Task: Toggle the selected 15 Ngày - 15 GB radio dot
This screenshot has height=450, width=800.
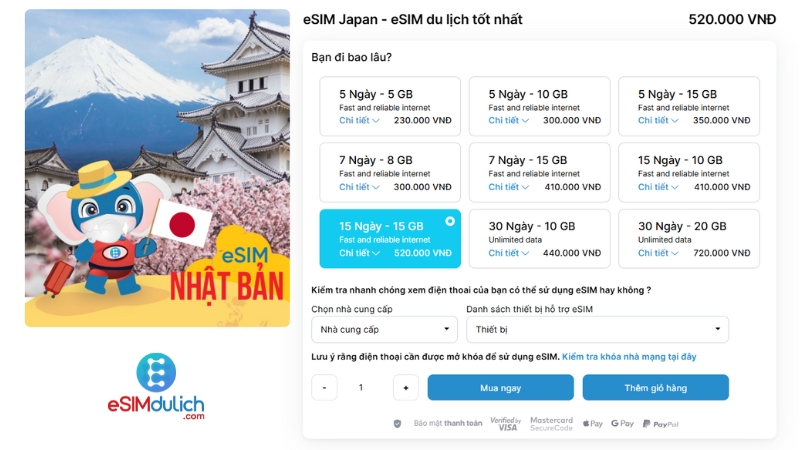Action: [x=449, y=221]
